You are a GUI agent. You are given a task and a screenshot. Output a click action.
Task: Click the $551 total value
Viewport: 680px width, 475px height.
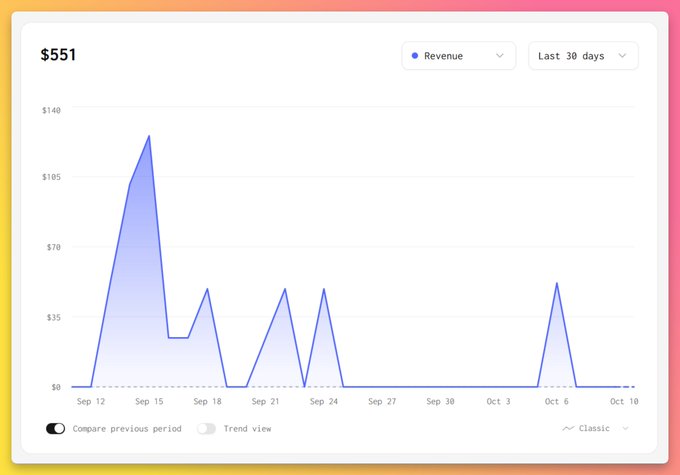tap(58, 55)
